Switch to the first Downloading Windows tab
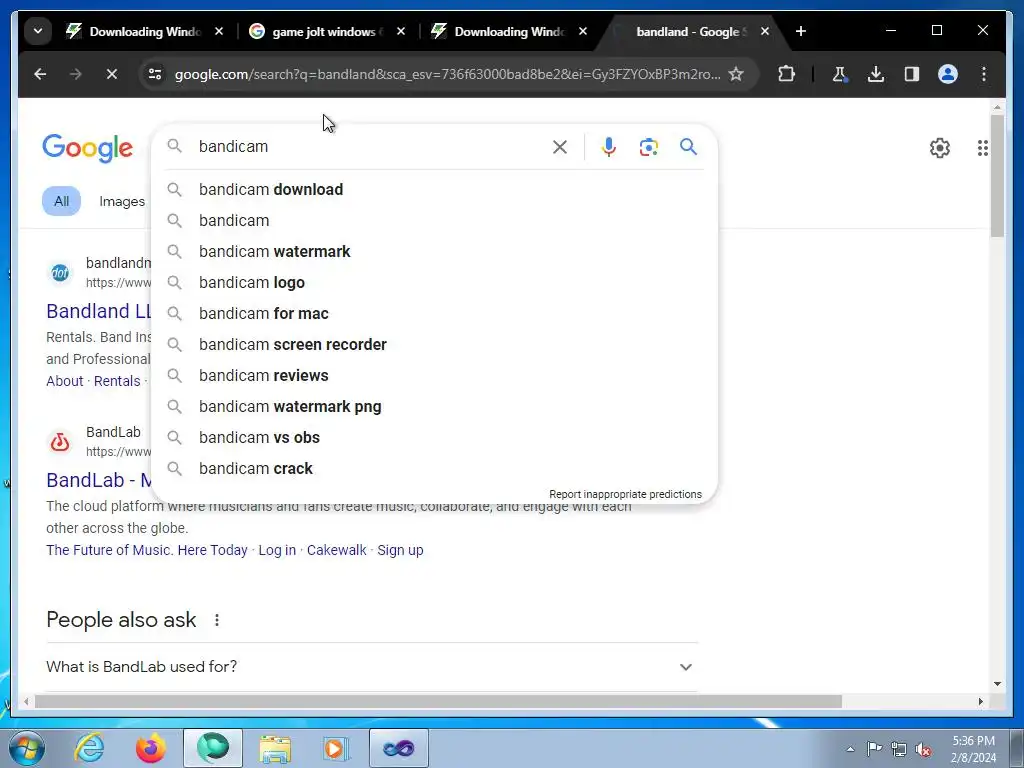This screenshot has width=1024, height=768. (x=145, y=31)
